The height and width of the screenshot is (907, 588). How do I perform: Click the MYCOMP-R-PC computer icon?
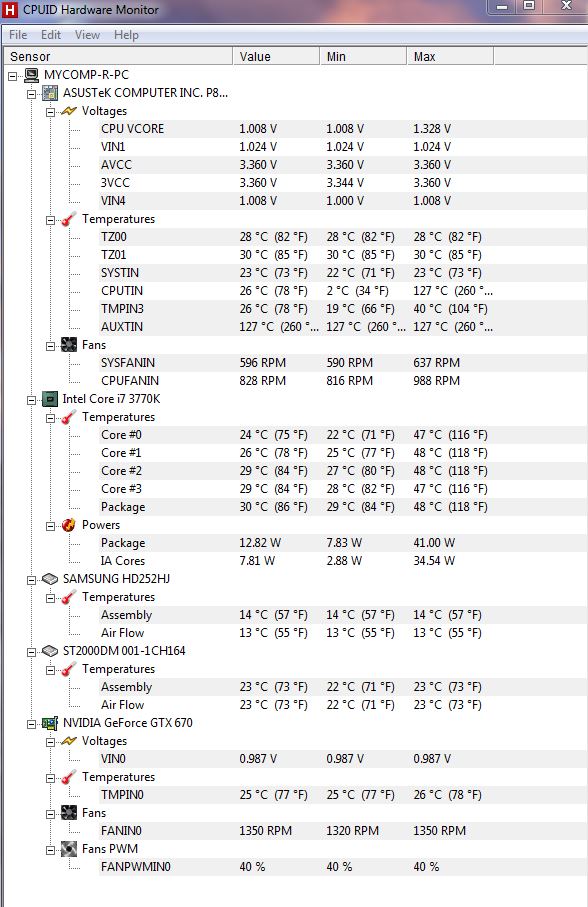[x=32, y=75]
